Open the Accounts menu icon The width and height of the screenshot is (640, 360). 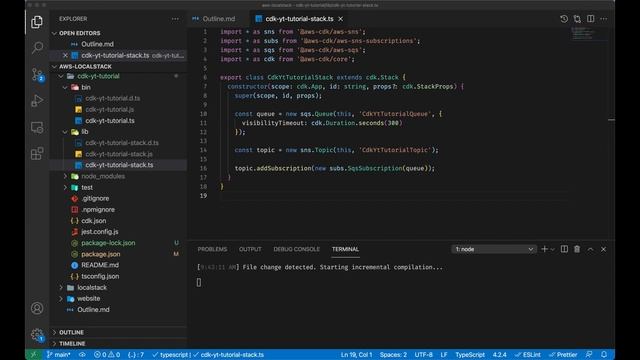pyautogui.click(x=37, y=308)
